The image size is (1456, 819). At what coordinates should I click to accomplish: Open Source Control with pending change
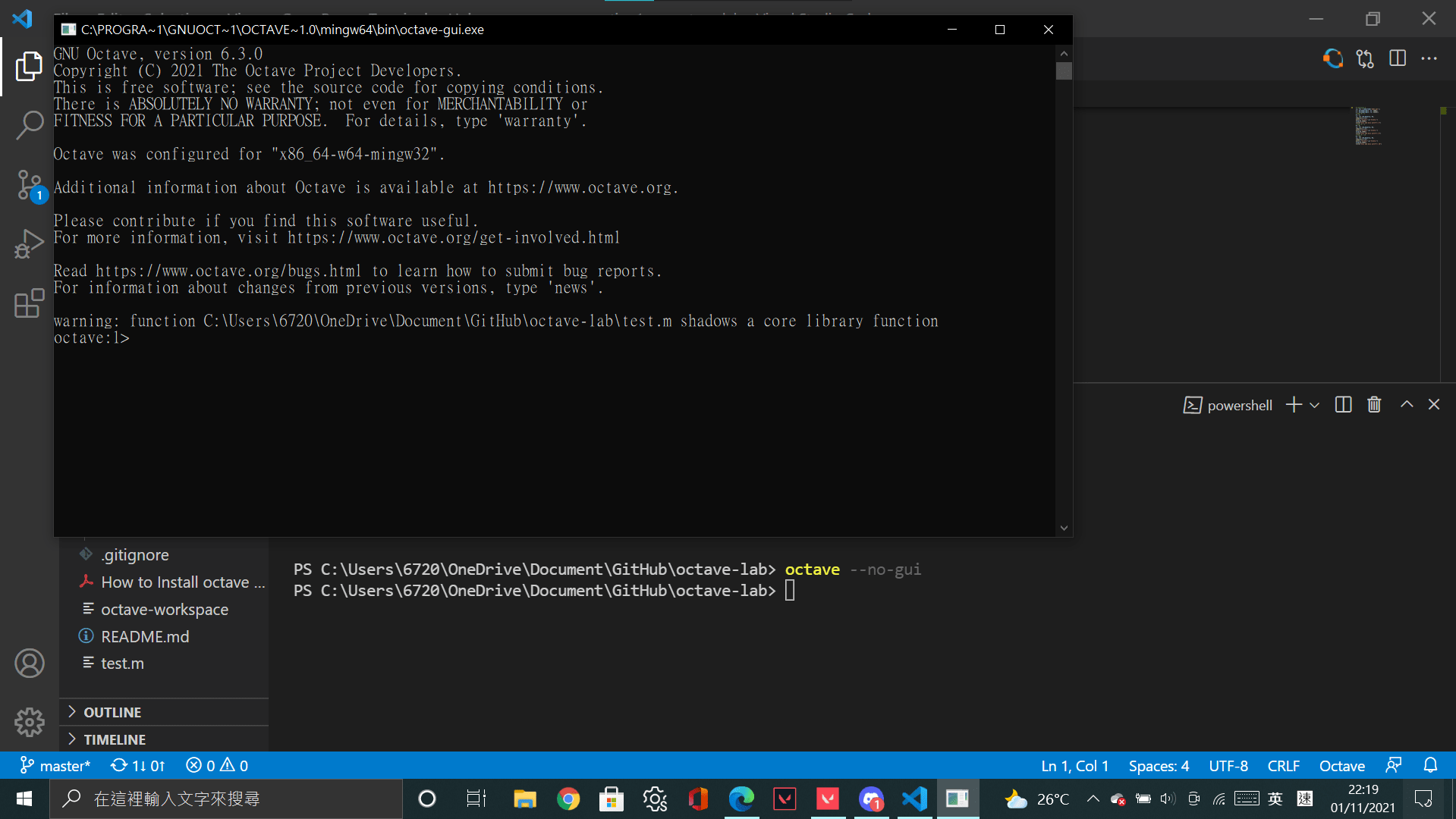29,185
